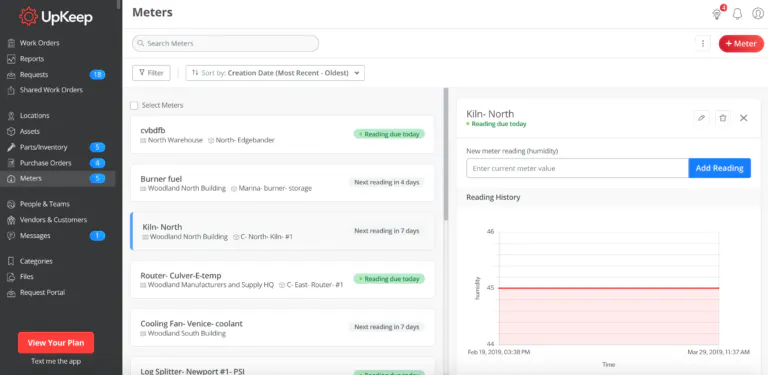Click the Meters gauge icon in the sidebar
Screen dimensions: 768x375
coord(12,179)
